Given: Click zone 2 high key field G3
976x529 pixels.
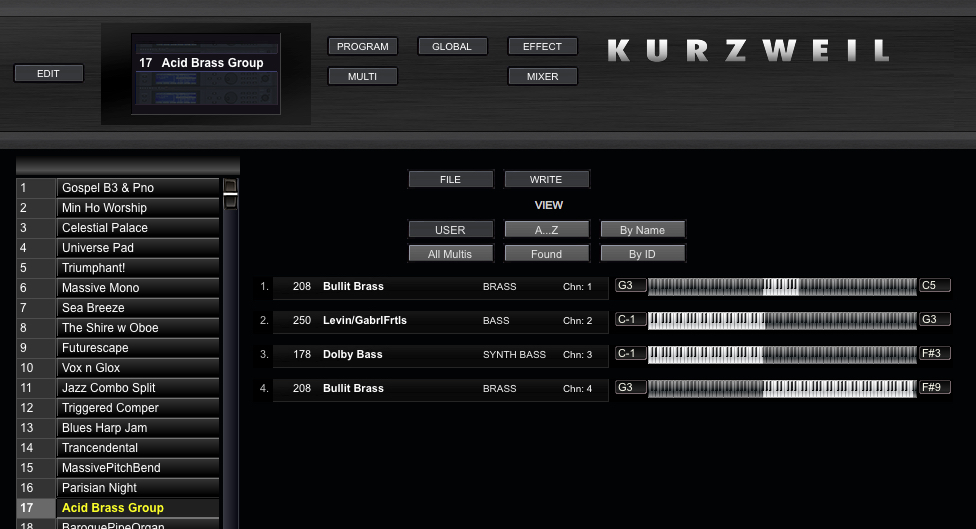Looking at the screenshot, I should point(935,319).
